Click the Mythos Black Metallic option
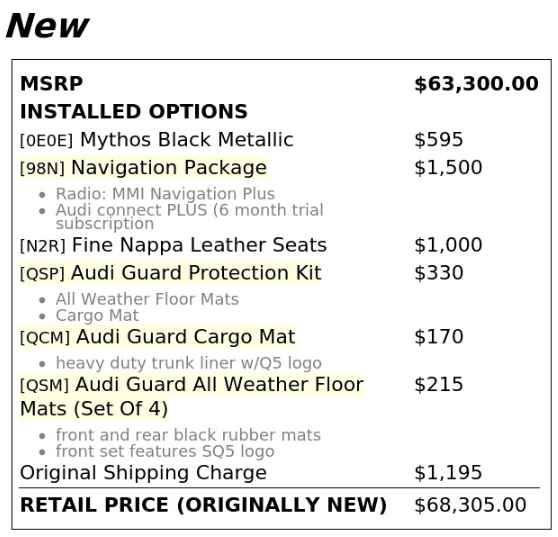The image size is (558, 537). tap(157, 139)
